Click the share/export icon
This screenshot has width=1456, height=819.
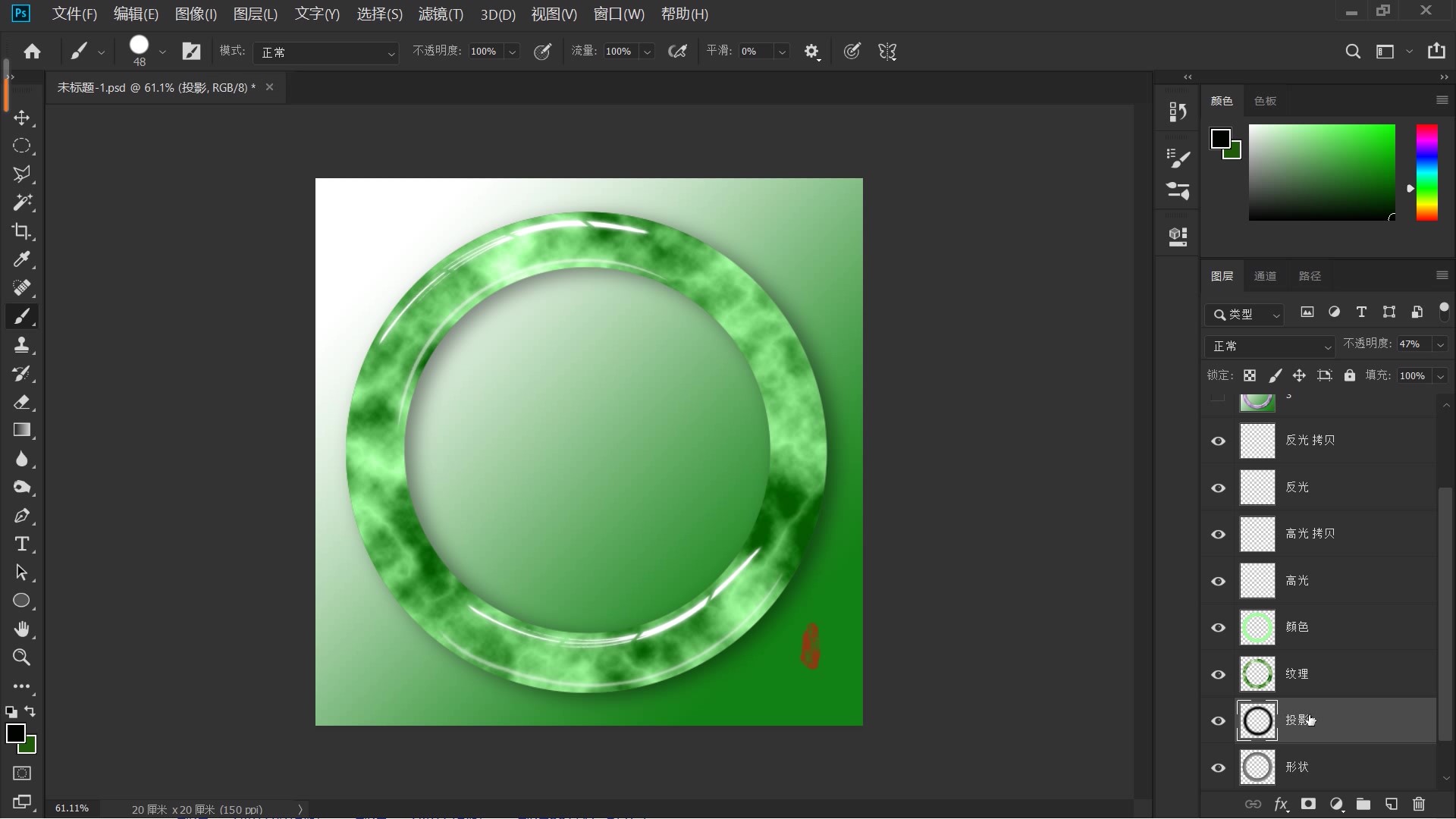click(x=1436, y=51)
